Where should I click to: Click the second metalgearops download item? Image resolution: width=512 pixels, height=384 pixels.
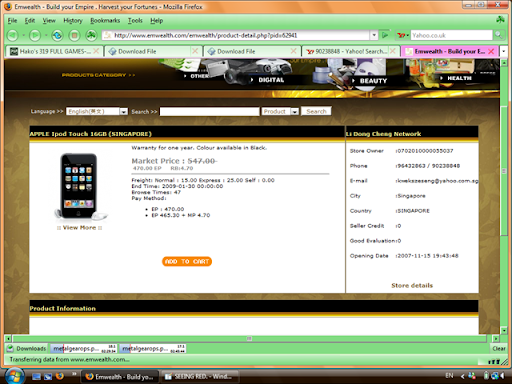[153, 348]
